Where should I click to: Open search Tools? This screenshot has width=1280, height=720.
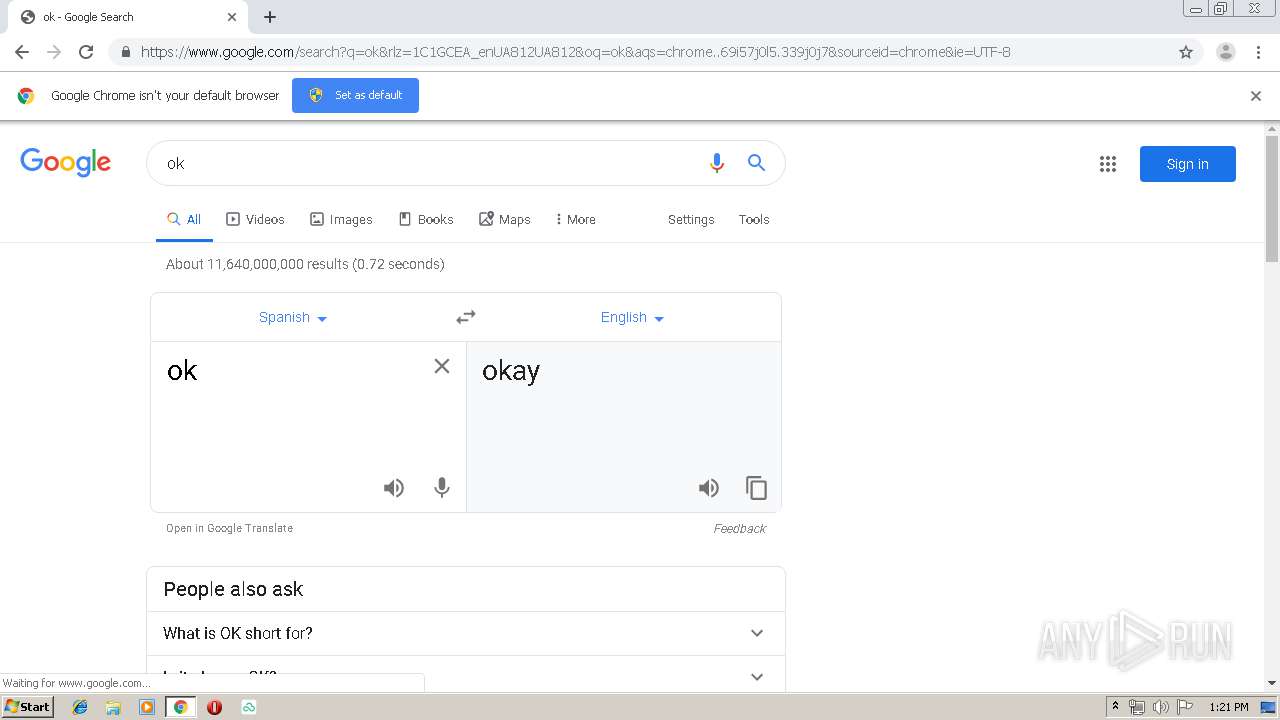[754, 220]
